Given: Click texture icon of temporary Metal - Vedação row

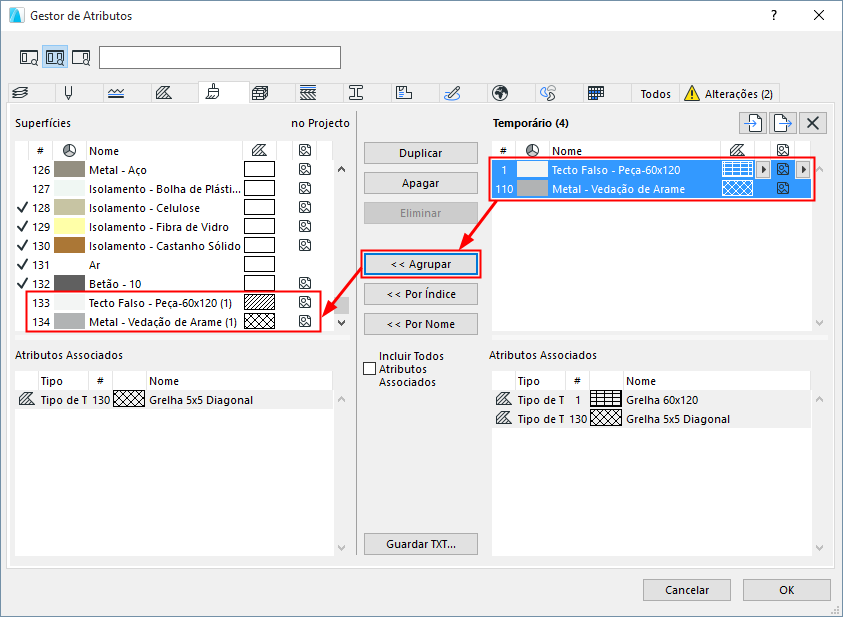Looking at the screenshot, I should click(x=783, y=188).
